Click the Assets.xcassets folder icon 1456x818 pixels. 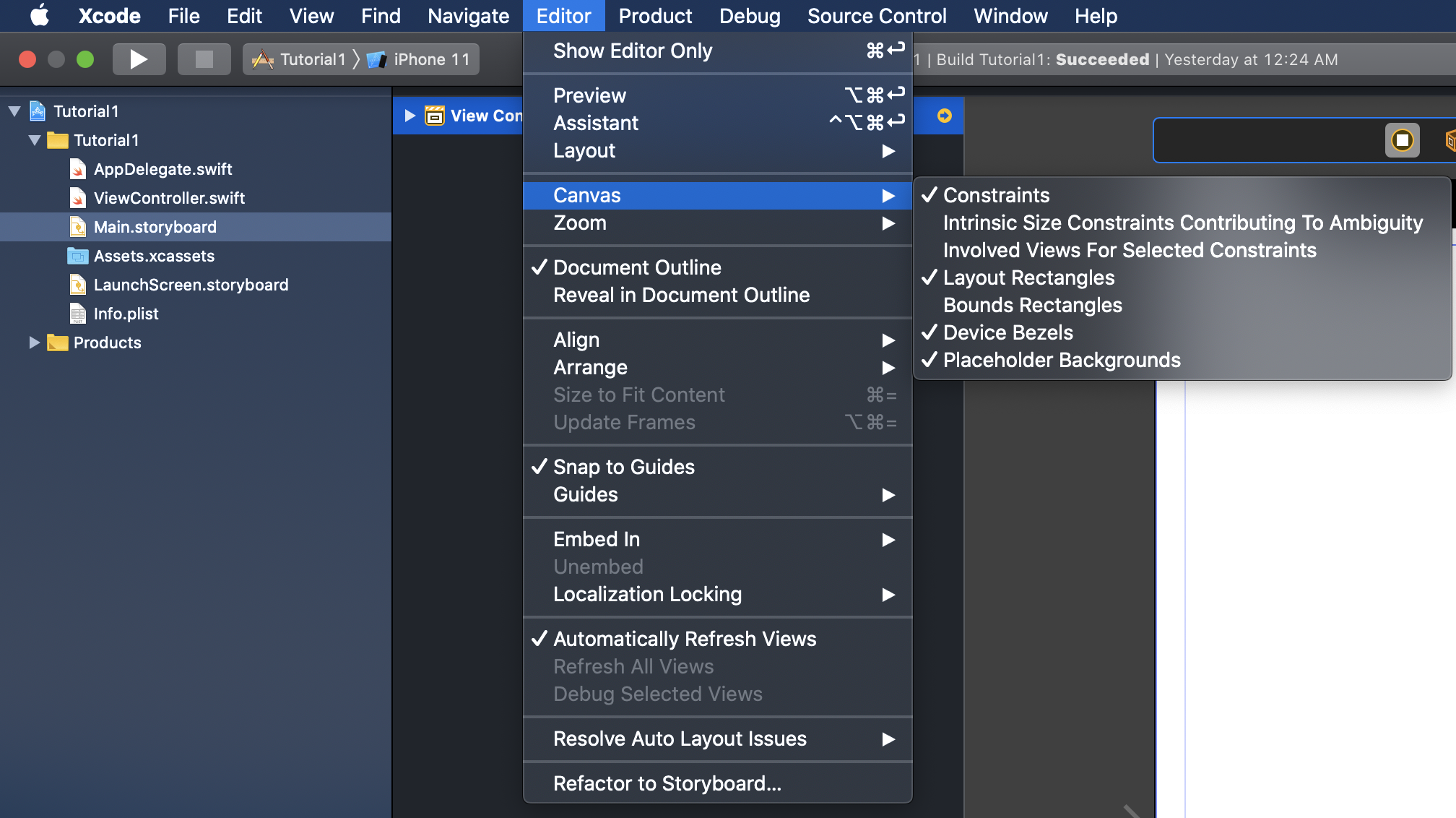[x=77, y=256]
